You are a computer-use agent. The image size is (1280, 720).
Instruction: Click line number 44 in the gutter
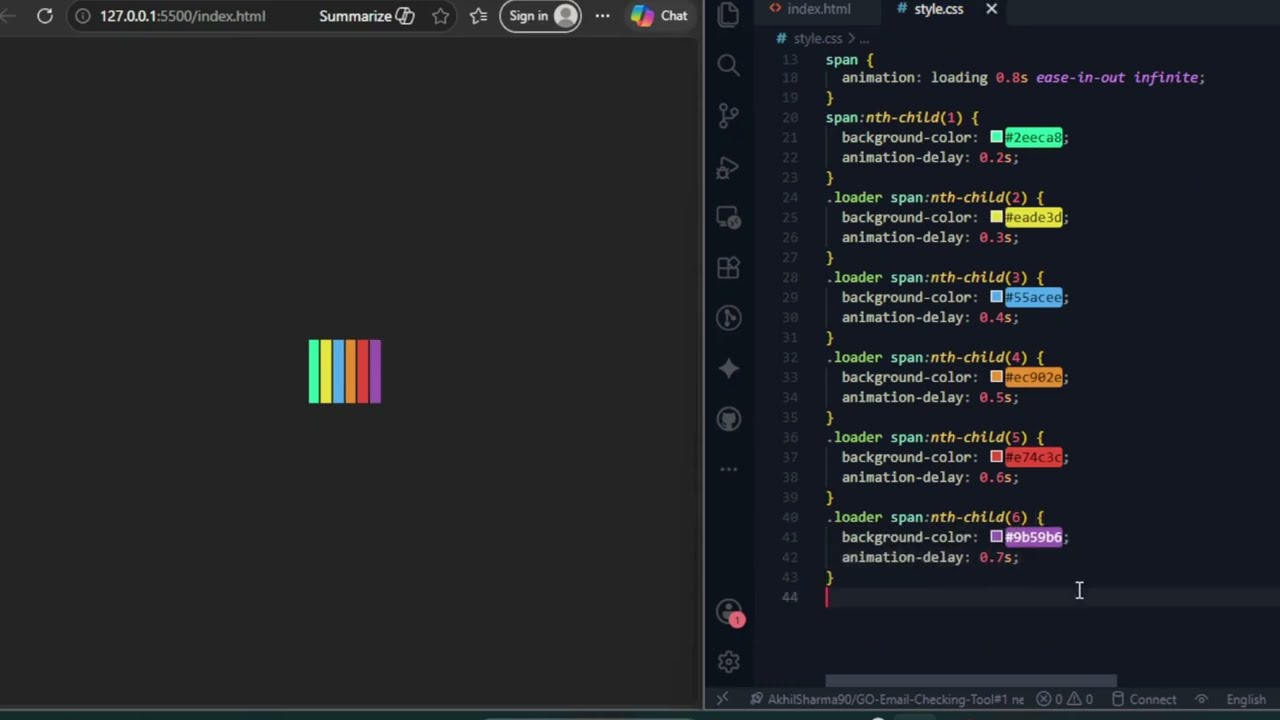tap(790, 597)
